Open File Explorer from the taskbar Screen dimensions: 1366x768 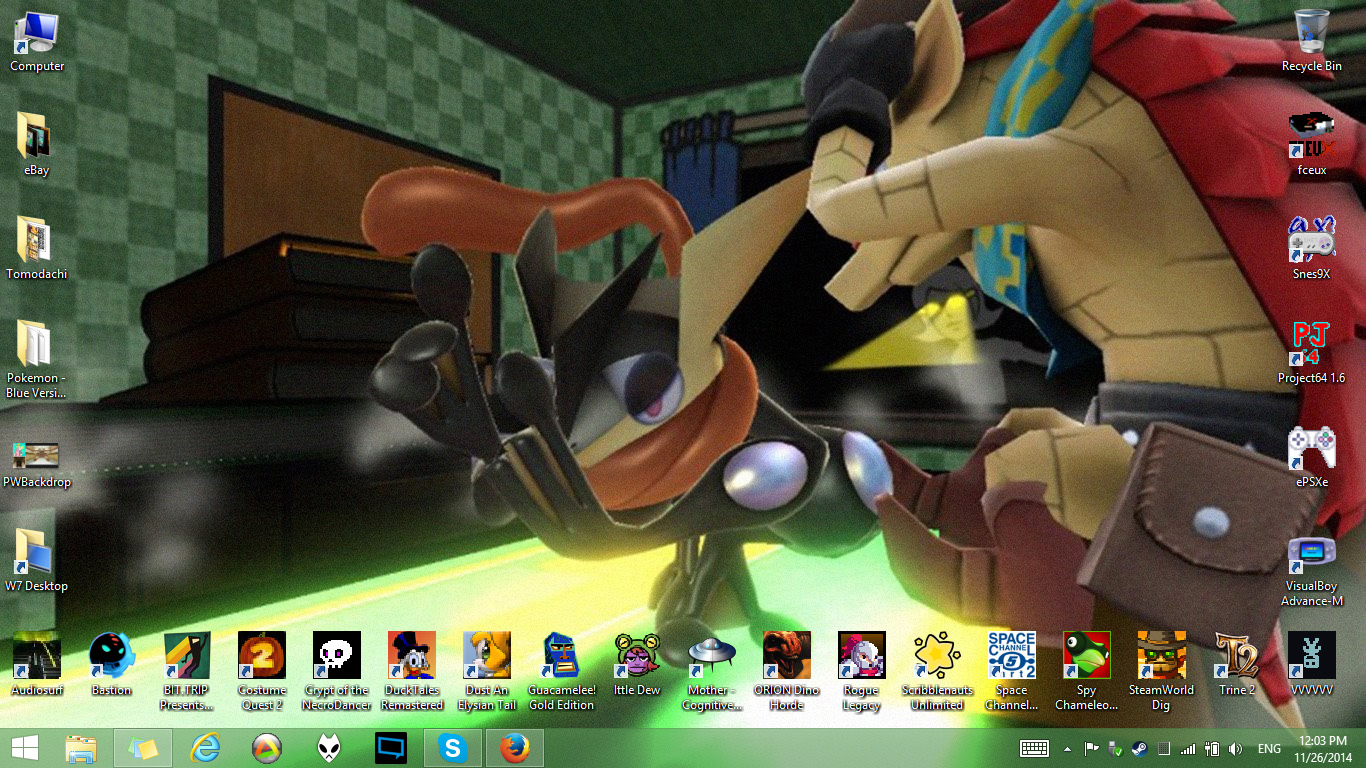tap(81, 748)
